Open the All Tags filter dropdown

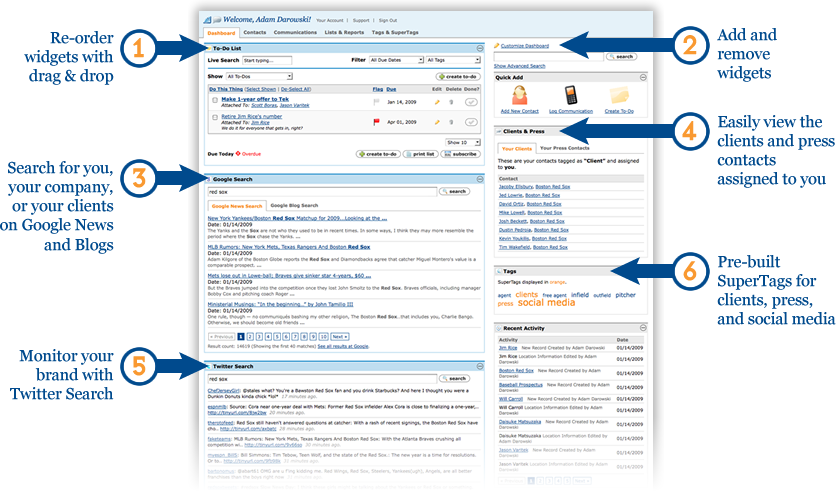click(453, 60)
